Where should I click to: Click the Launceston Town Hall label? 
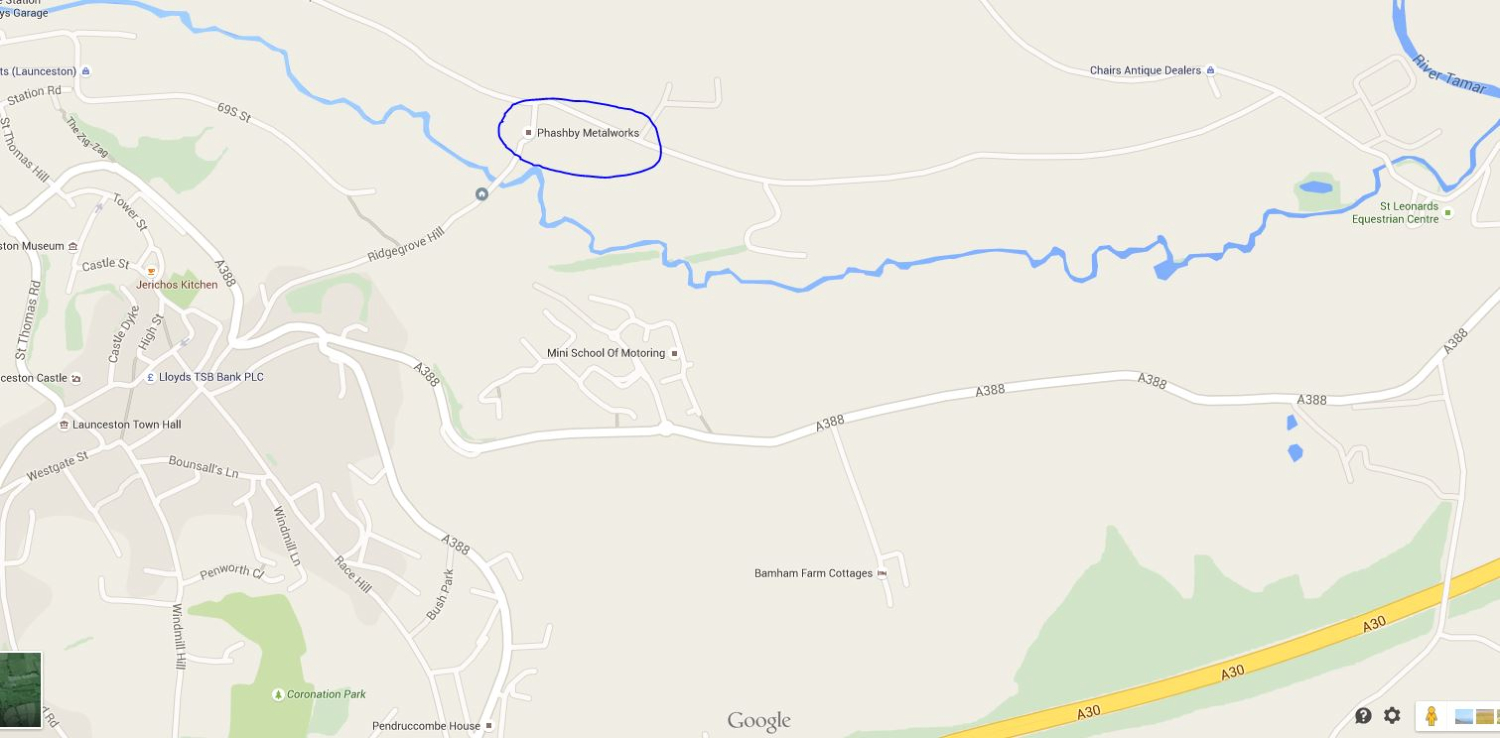tap(127, 425)
